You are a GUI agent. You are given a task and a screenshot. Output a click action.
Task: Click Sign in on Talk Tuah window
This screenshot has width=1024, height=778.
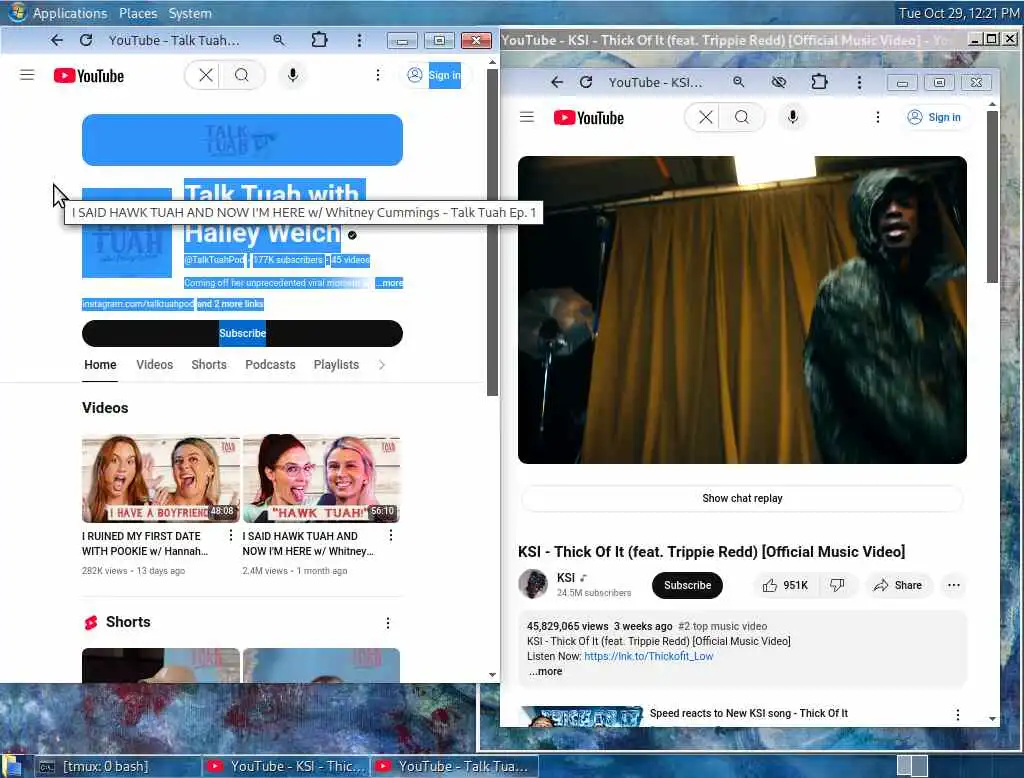click(434, 75)
